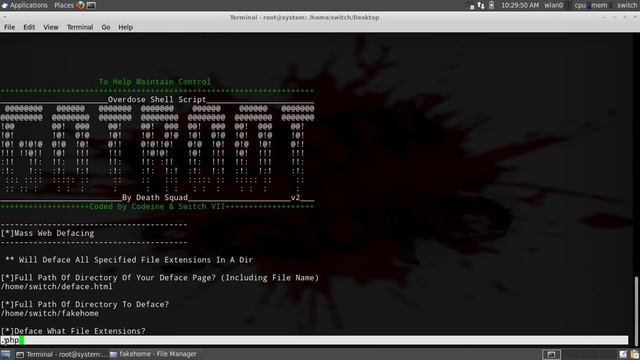The width and height of the screenshot is (640, 360).
Task: Click '[*]Full Path Of Directory To Deface?' line
Action: pos(84,304)
